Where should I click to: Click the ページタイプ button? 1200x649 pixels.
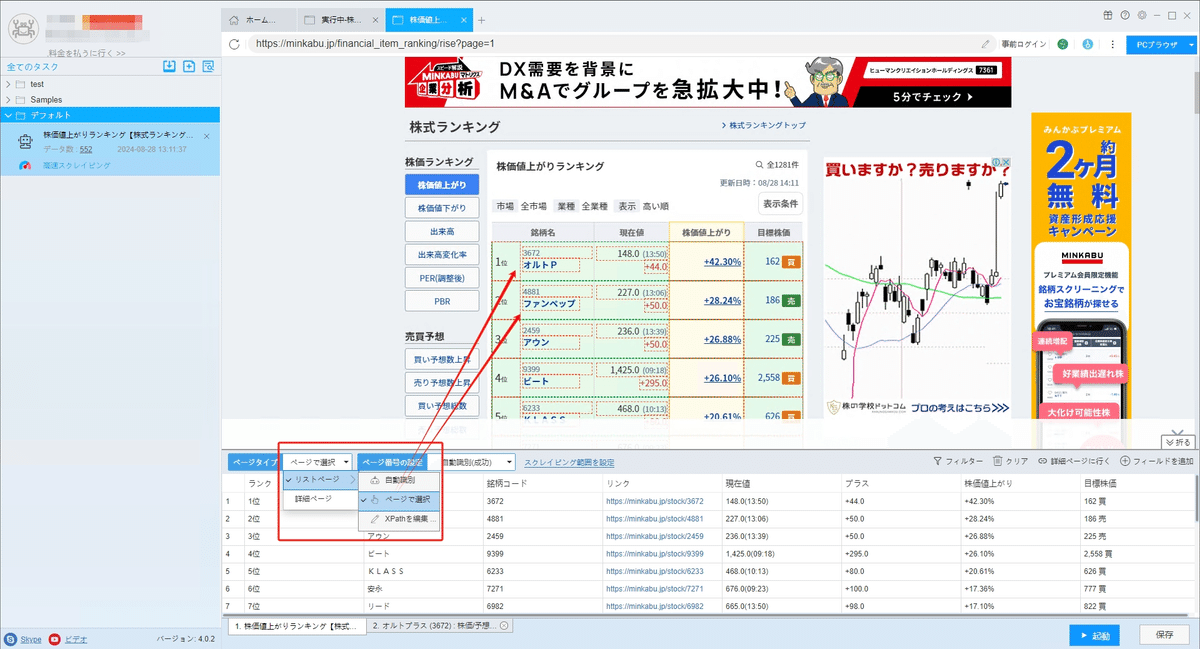[x=254, y=462]
